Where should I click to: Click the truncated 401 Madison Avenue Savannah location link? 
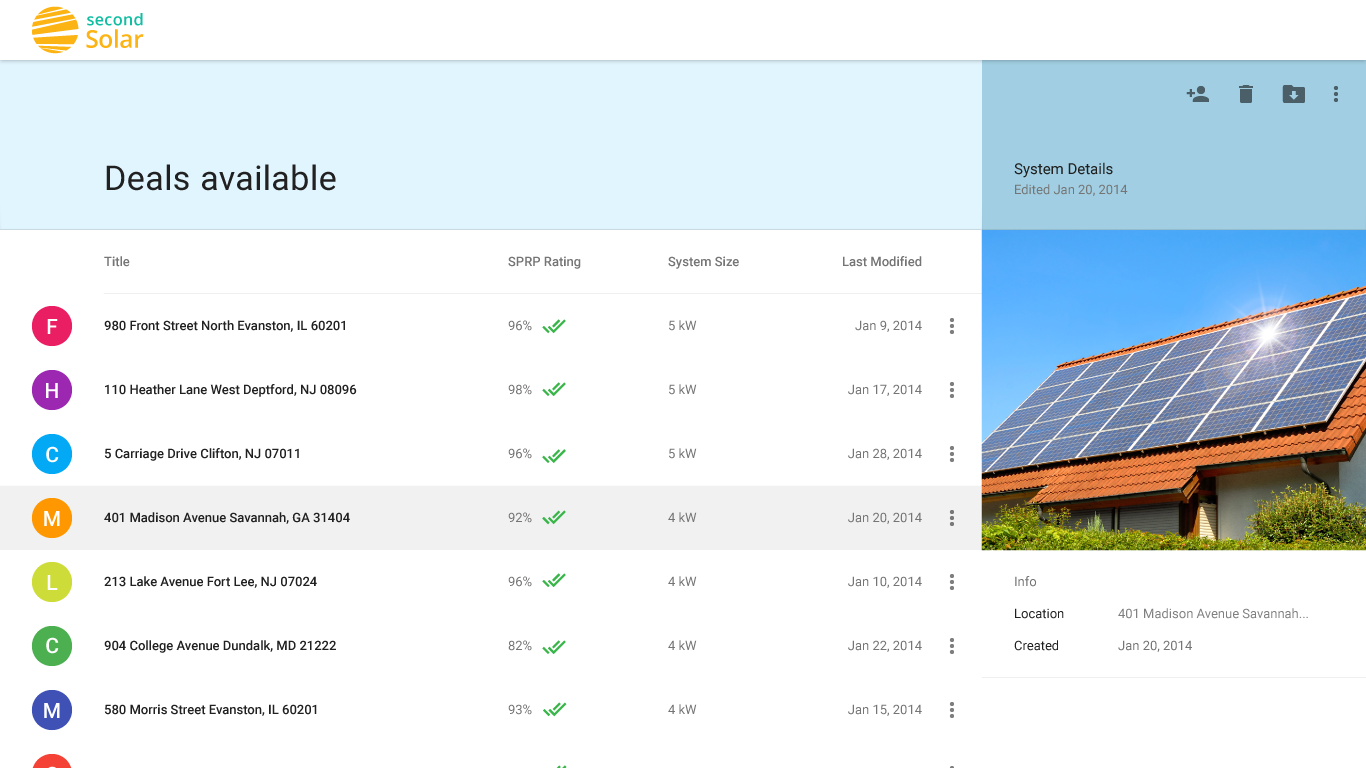pyautogui.click(x=1213, y=613)
